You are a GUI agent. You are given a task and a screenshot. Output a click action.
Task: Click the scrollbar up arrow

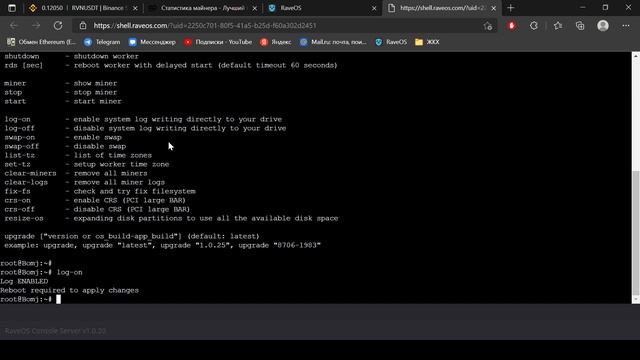tap(636, 56)
